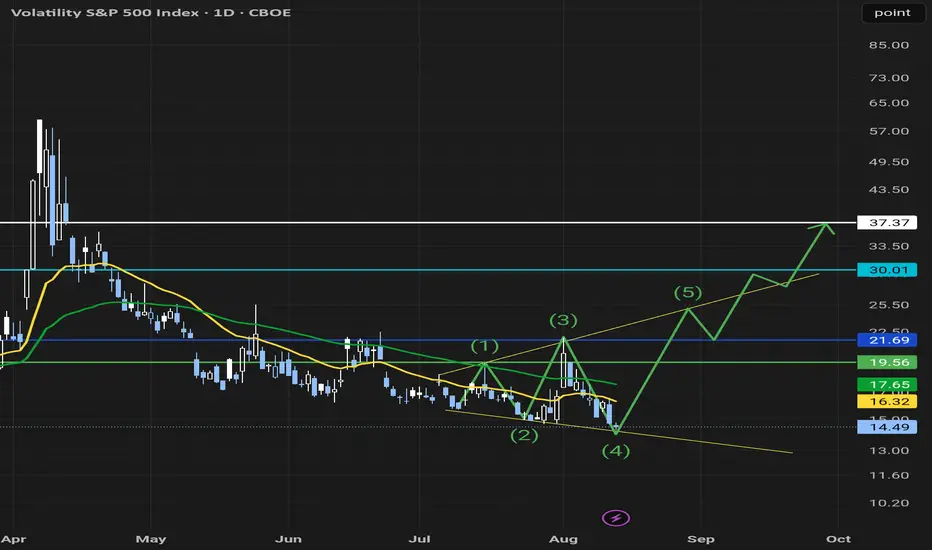Select the 85.00 value on price scale
The width and height of the screenshot is (932, 550).
click(x=889, y=45)
